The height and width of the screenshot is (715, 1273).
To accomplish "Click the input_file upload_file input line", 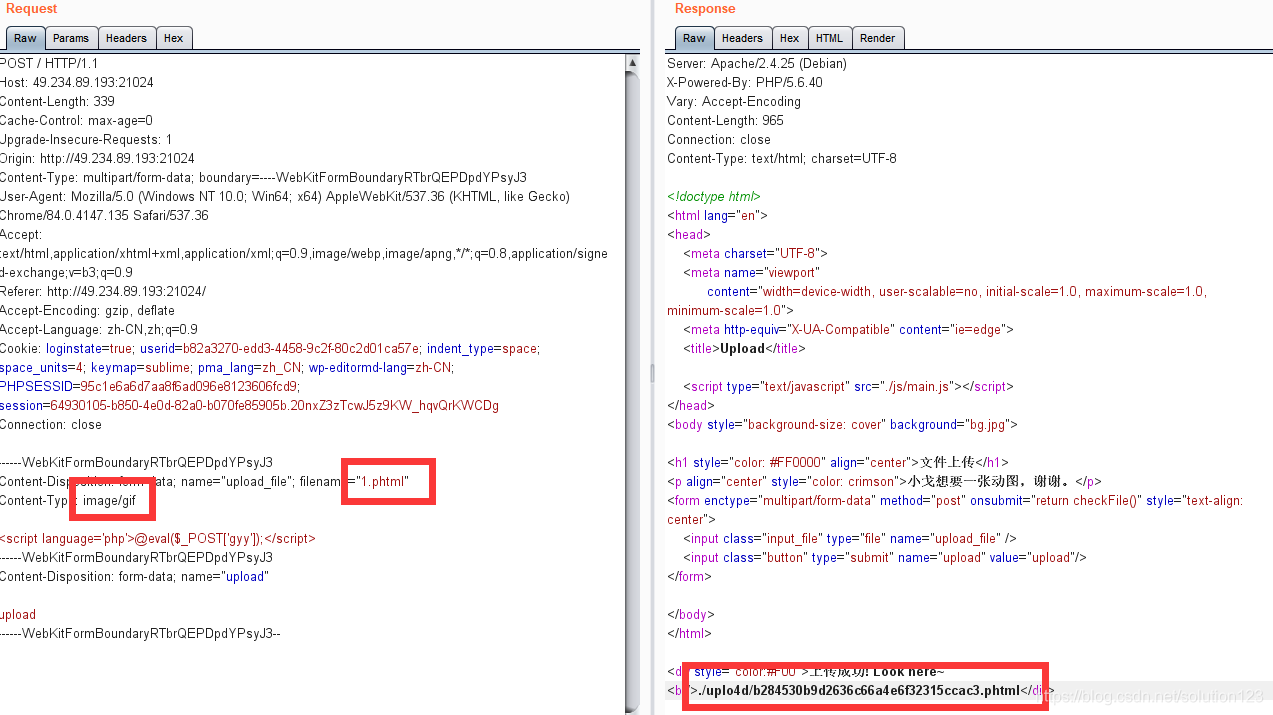I will coord(850,538).
